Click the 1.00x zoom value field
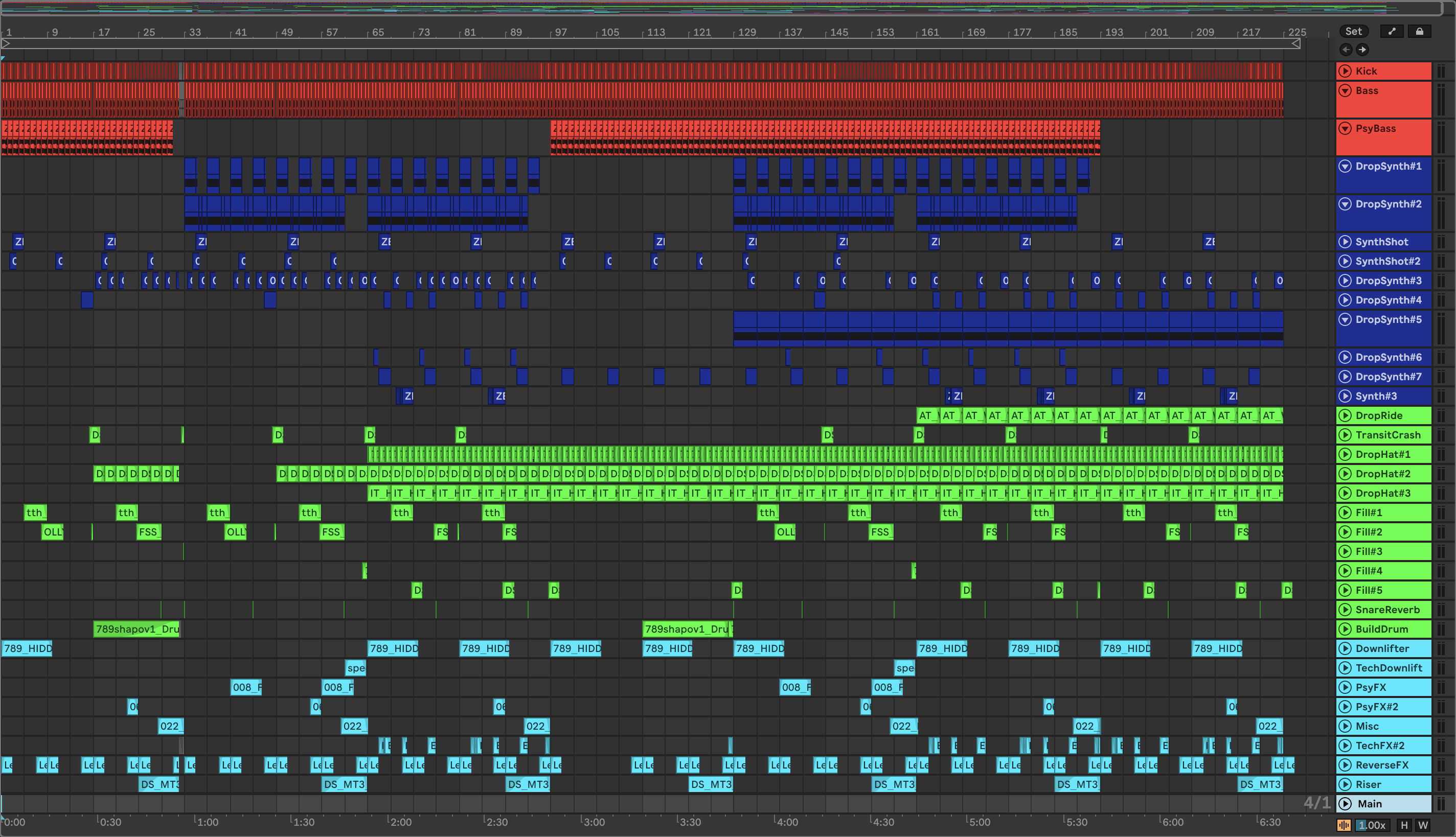Viewport: 1456px width, 837px height. (1373, 825)
